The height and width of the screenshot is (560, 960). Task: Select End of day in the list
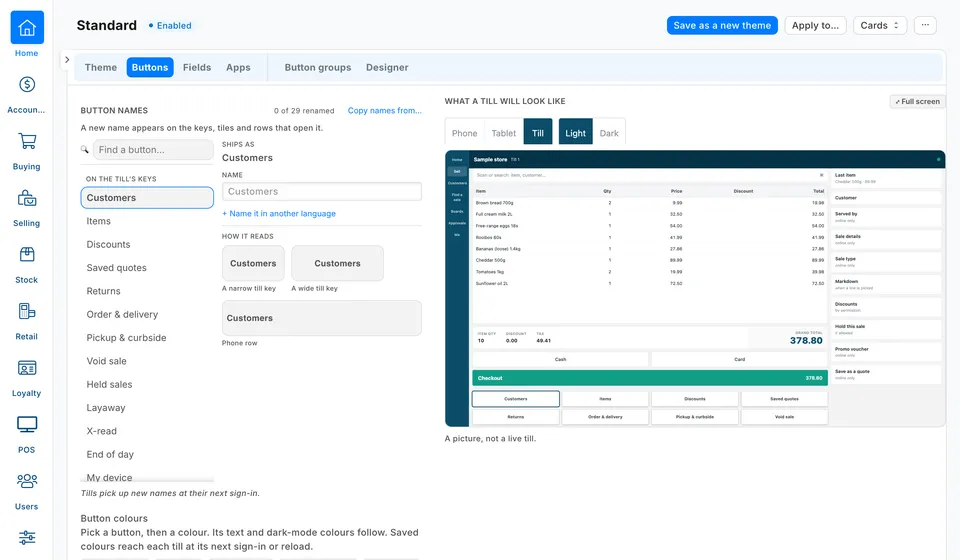[x=147, y=454]
